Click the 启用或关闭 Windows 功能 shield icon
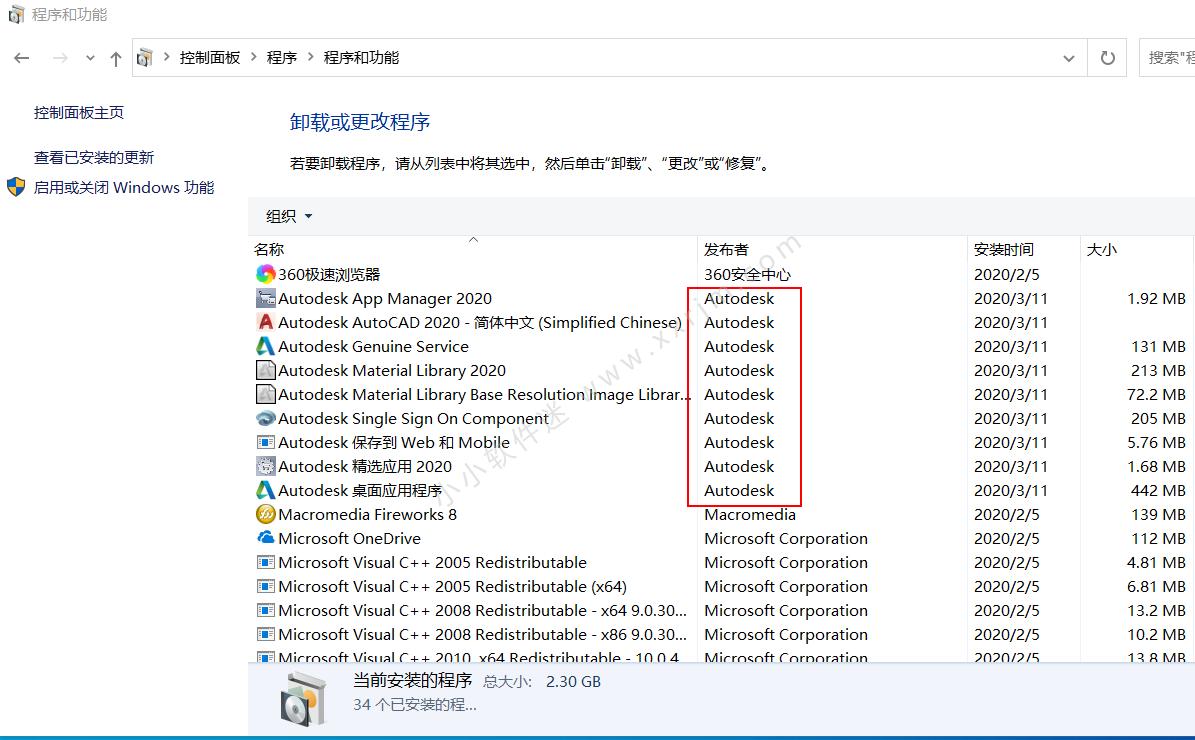This screenshot has width=1195, height=740. point(12,187)
